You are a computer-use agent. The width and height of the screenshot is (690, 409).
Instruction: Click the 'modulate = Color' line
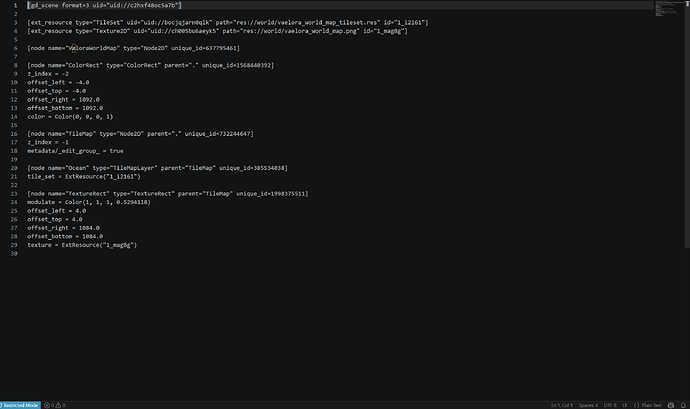(x=89, y=202)
